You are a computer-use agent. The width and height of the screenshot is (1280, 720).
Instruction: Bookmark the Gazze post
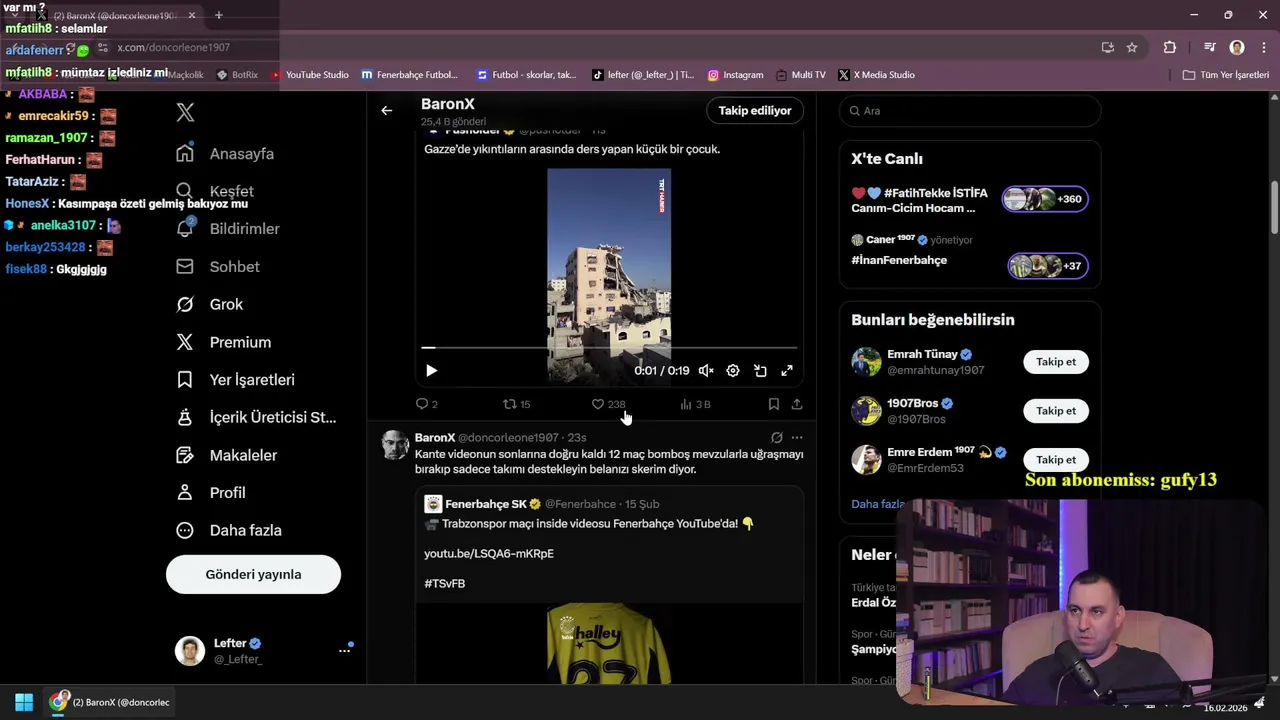pos(773,404)
